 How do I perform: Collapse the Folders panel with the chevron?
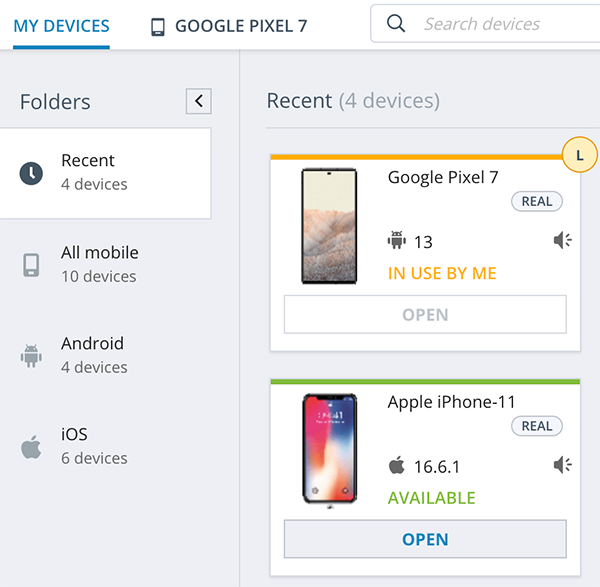(199, 101)
